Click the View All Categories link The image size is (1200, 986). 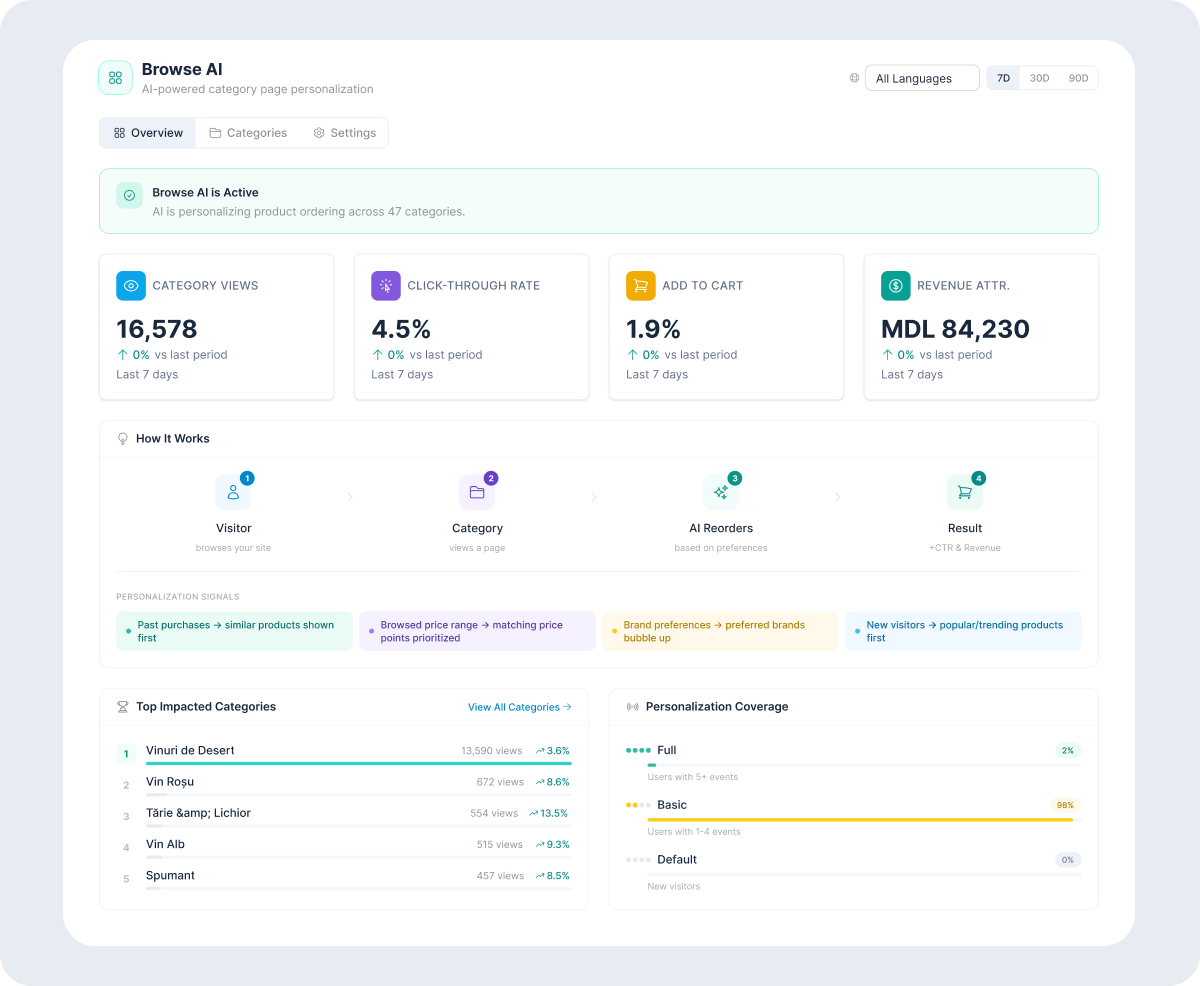519,707
